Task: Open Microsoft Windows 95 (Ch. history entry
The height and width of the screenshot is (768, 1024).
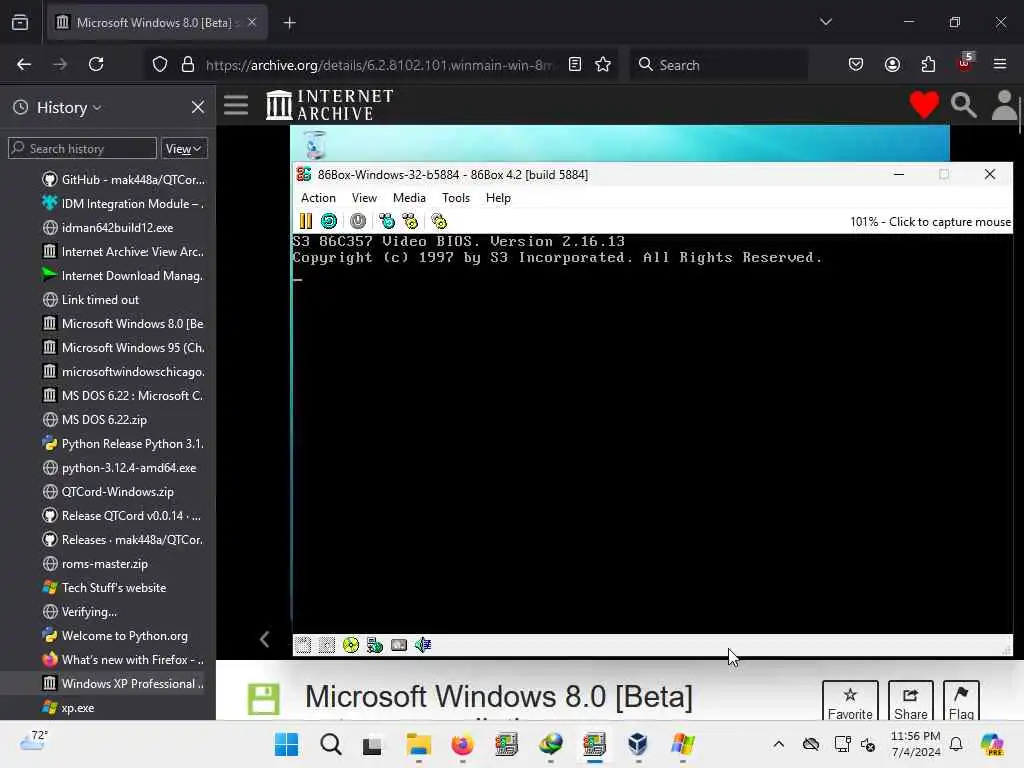Action: coord(123,347)
